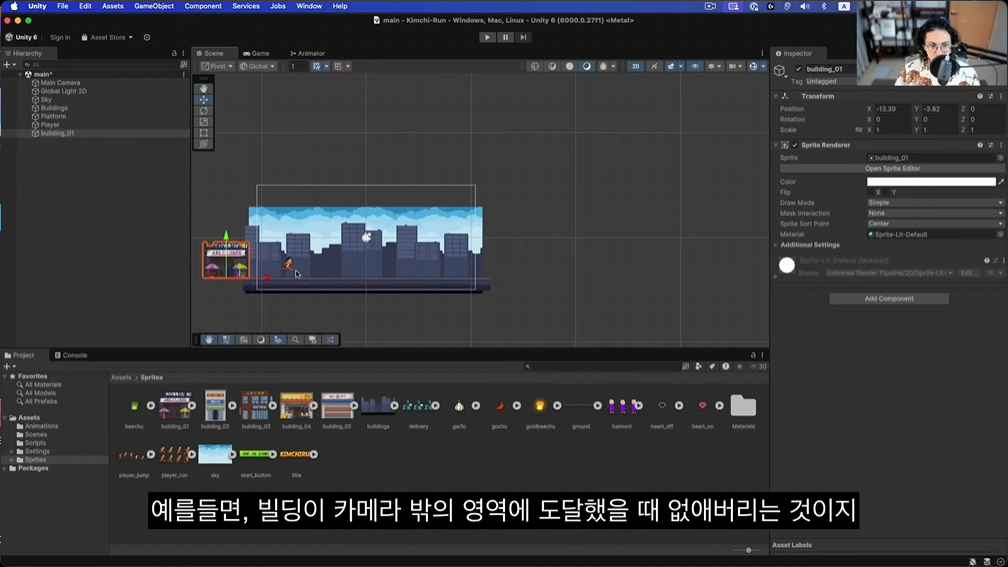Toggle 2D view mode in Scene
This screenshot has width=1008, height=567.
[x=635, y=66]
